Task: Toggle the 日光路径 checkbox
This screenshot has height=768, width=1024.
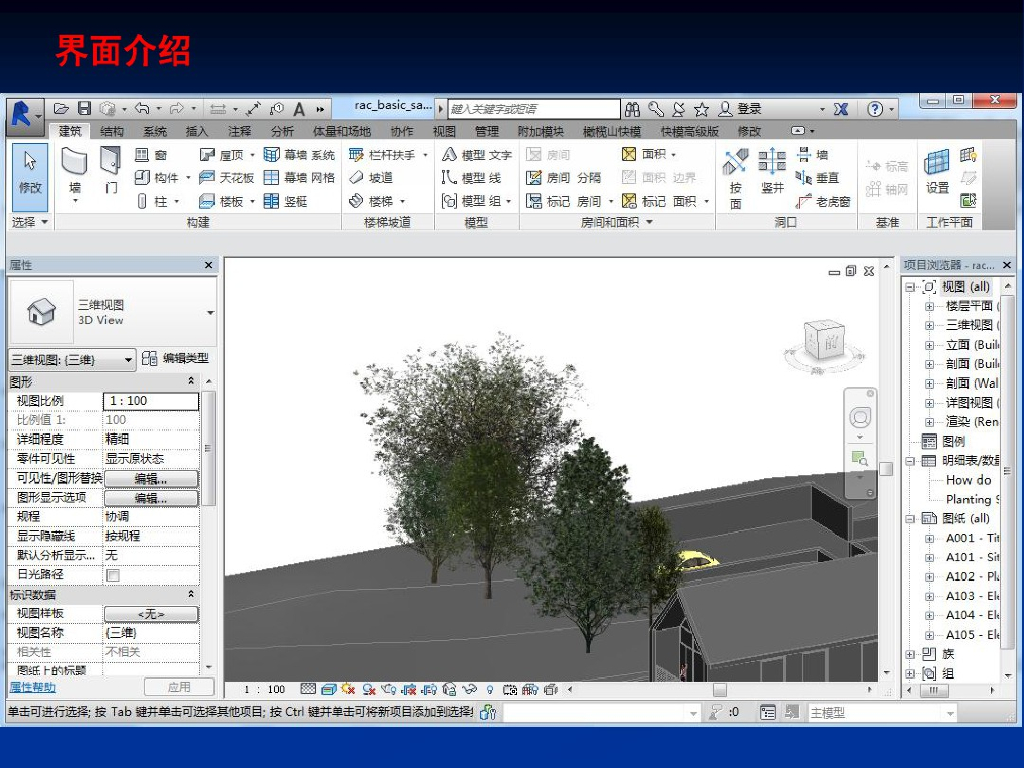Action: [113, 575]
